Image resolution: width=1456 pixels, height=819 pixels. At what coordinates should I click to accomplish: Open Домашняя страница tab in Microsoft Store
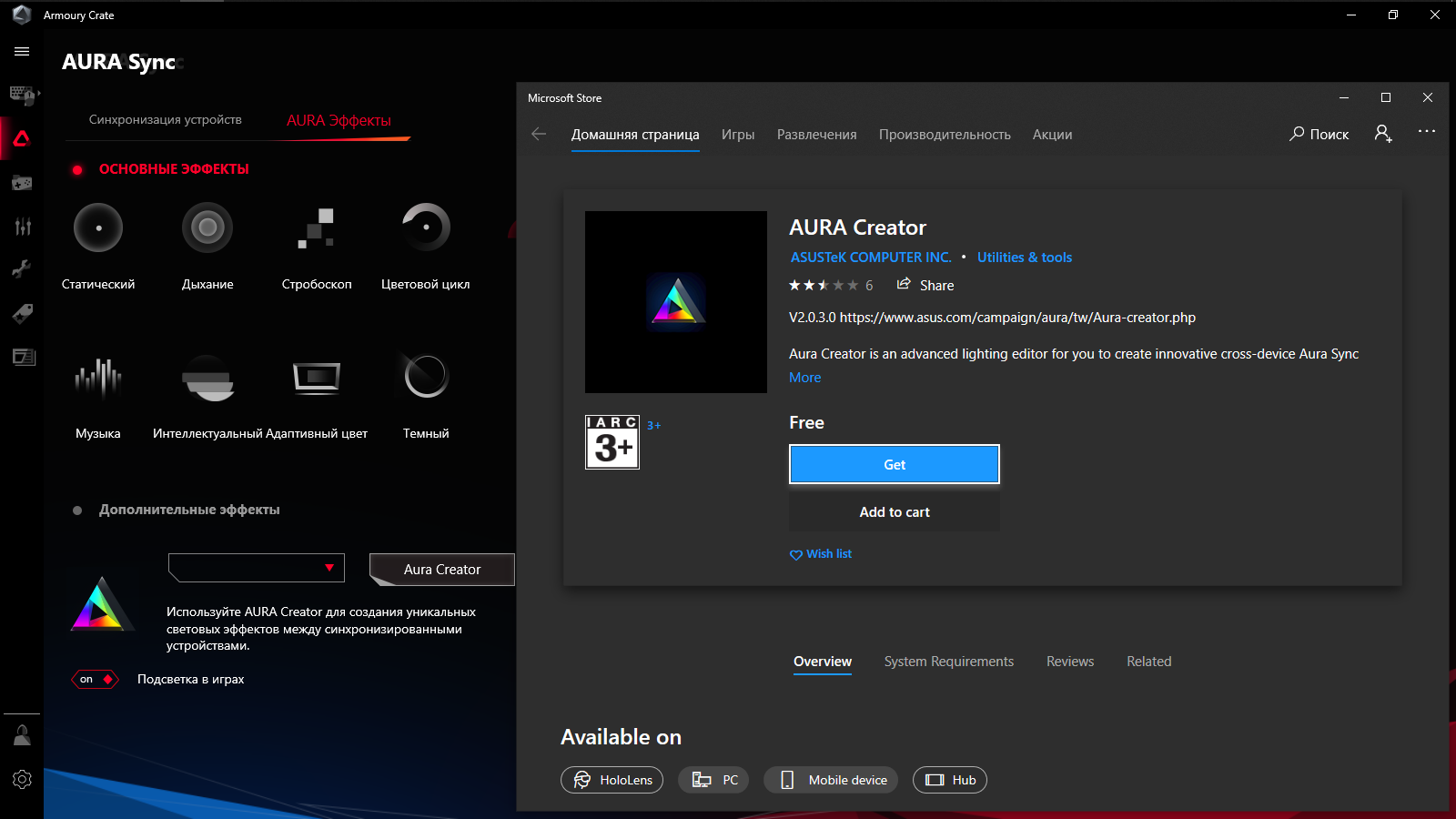pyautogui.click(x=635, y=135)
